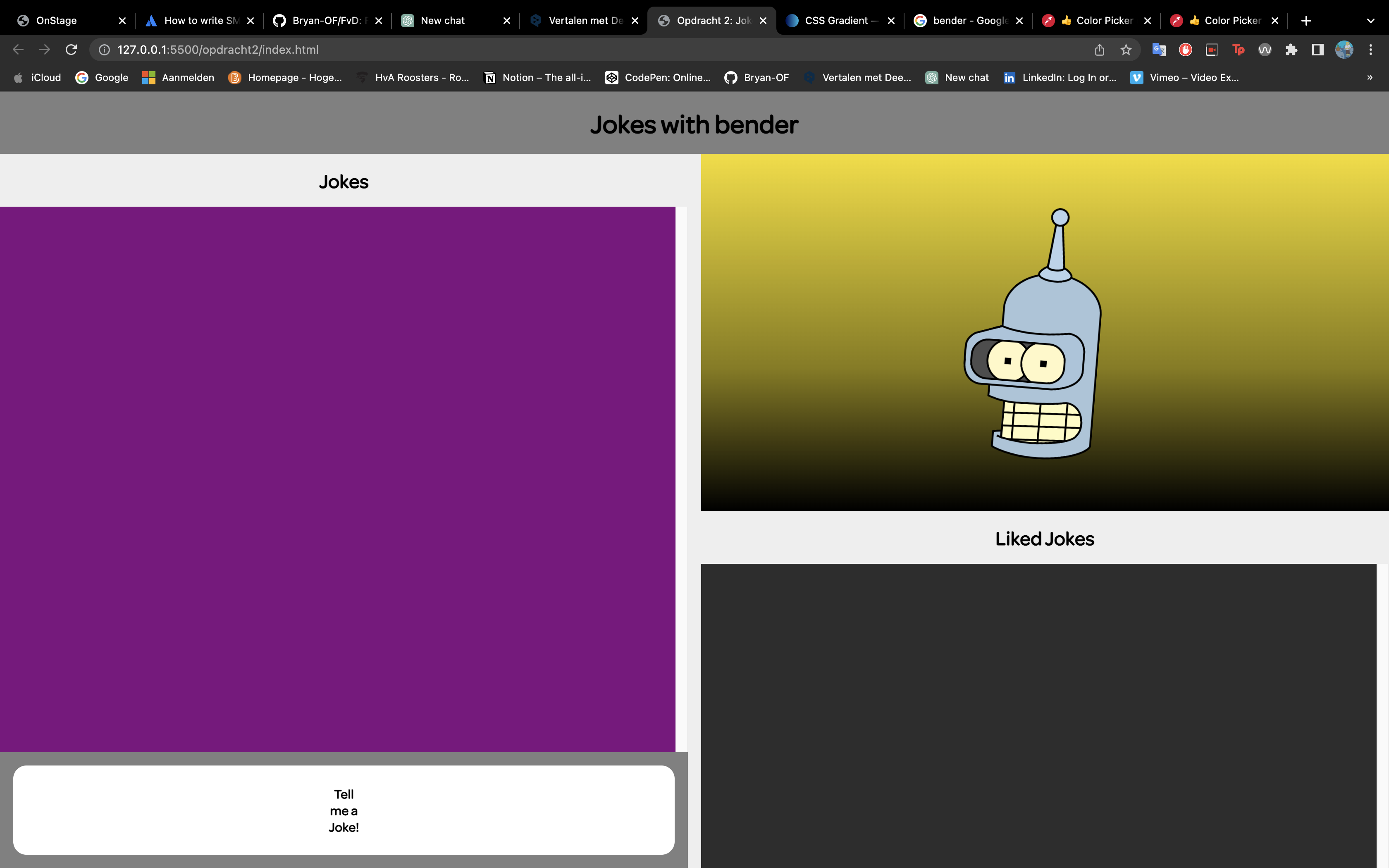
Task: Click the 'Jokes' section header text
Action: 344,181
